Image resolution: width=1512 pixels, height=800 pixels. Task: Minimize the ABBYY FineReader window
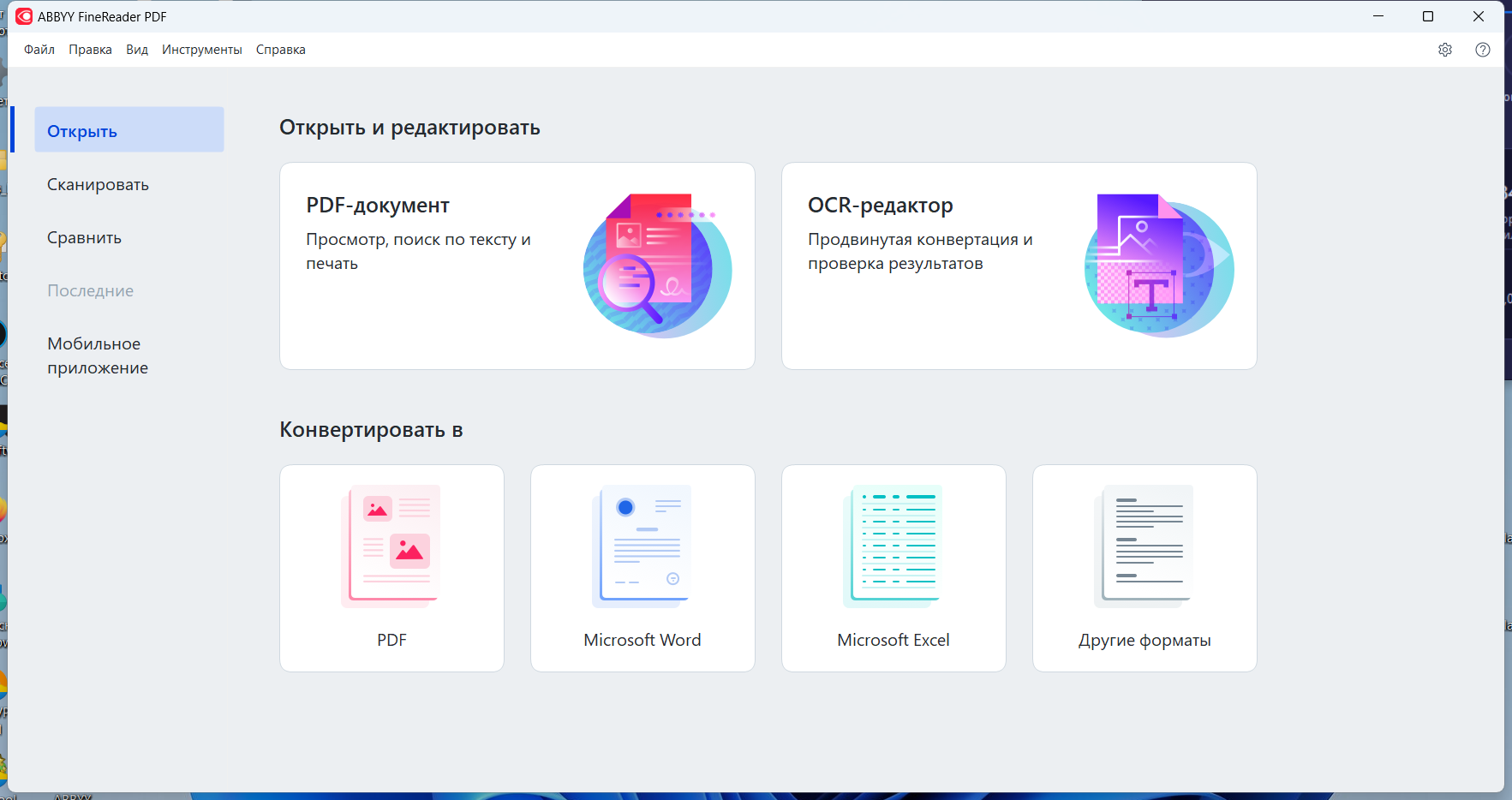[1378, 16]
